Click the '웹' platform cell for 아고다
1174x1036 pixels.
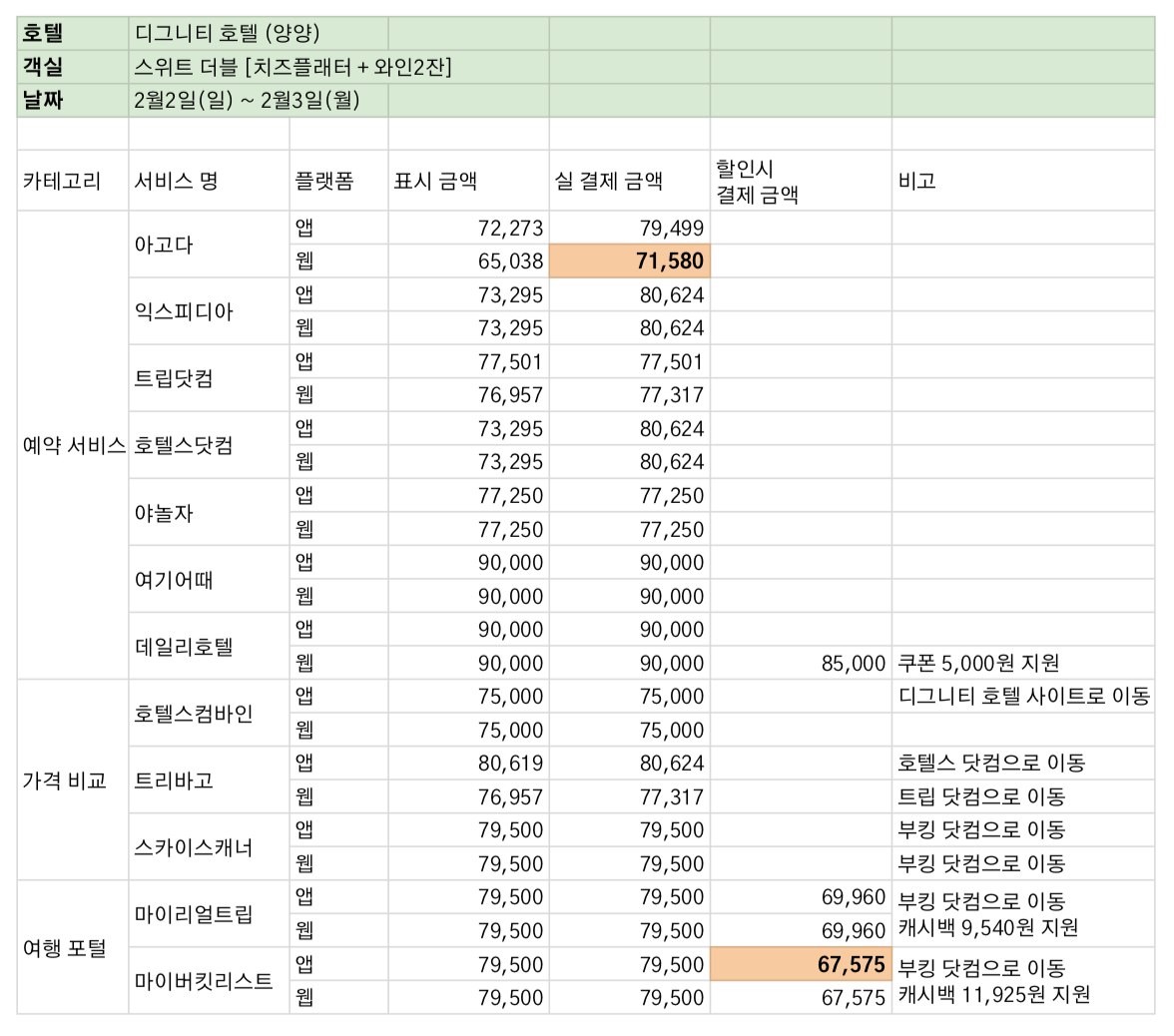tap(338, 261)
